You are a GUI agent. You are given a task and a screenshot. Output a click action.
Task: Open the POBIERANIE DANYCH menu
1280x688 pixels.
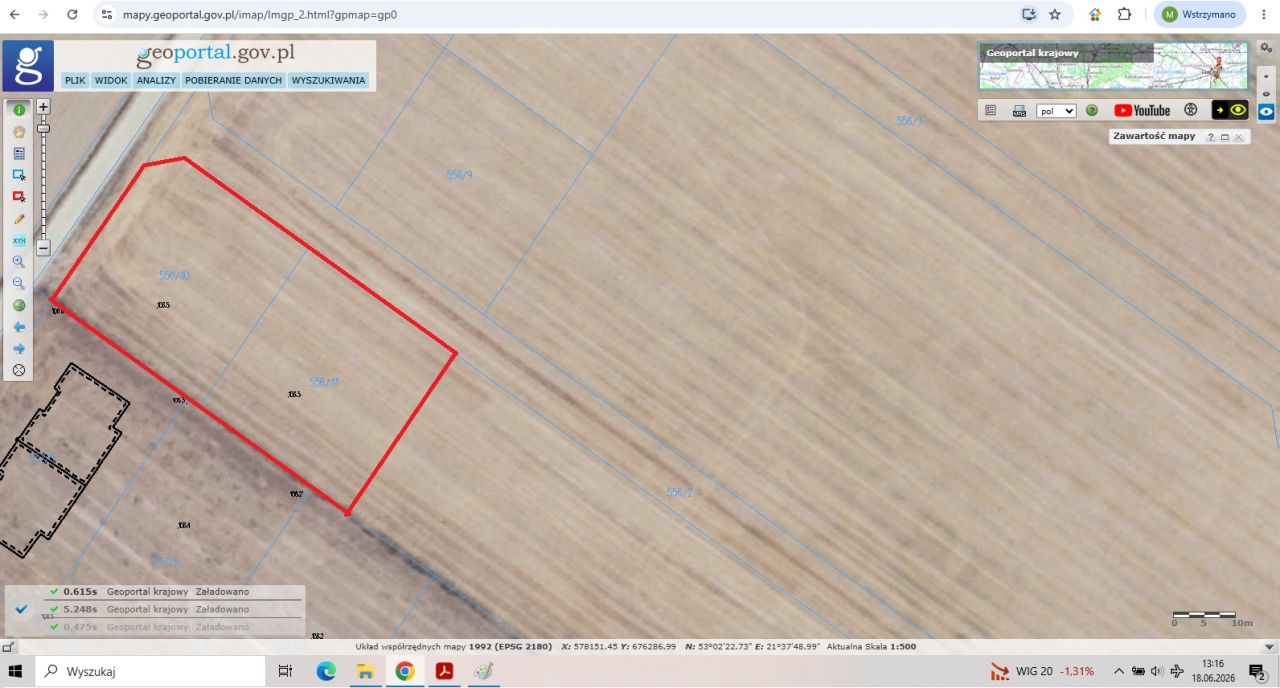tap(234, 80)
